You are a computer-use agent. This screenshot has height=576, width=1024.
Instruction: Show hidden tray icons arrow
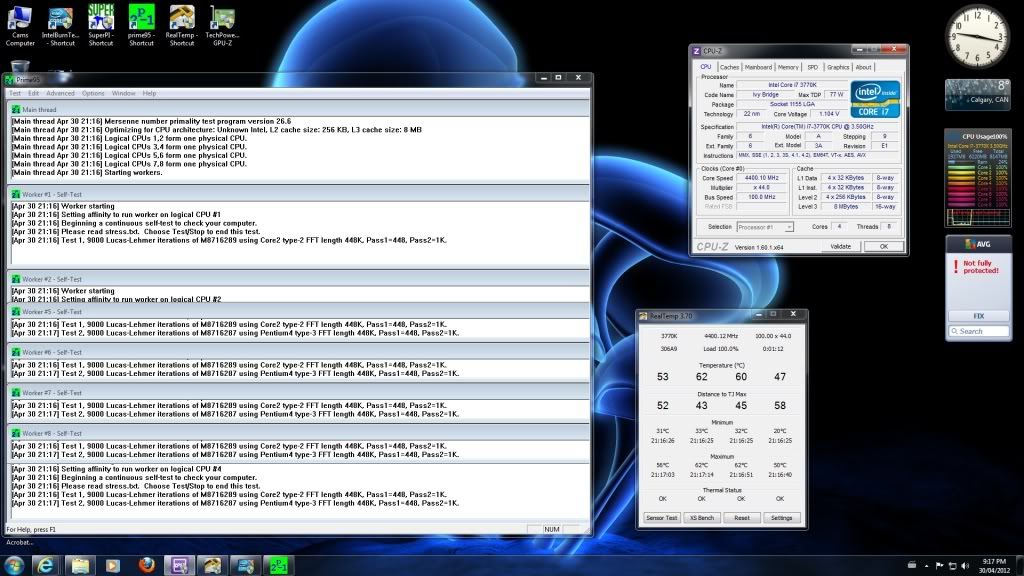926,566
